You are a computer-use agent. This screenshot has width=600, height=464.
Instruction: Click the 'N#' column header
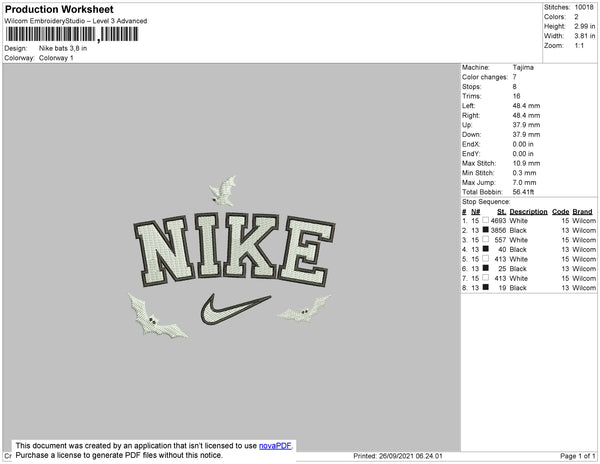point(475,212)
